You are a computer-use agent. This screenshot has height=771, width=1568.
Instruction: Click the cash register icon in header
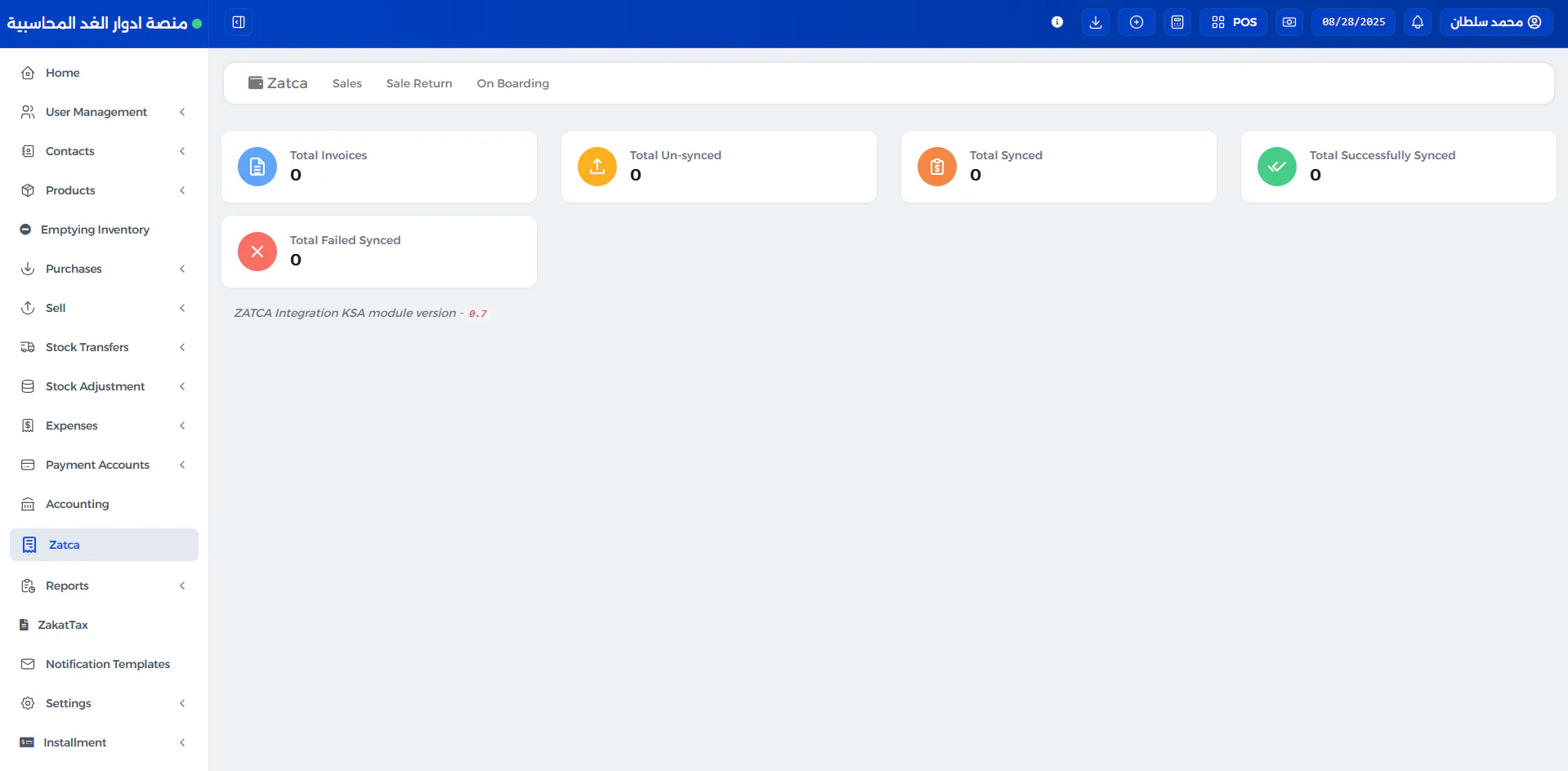(x=1289, y=22)
